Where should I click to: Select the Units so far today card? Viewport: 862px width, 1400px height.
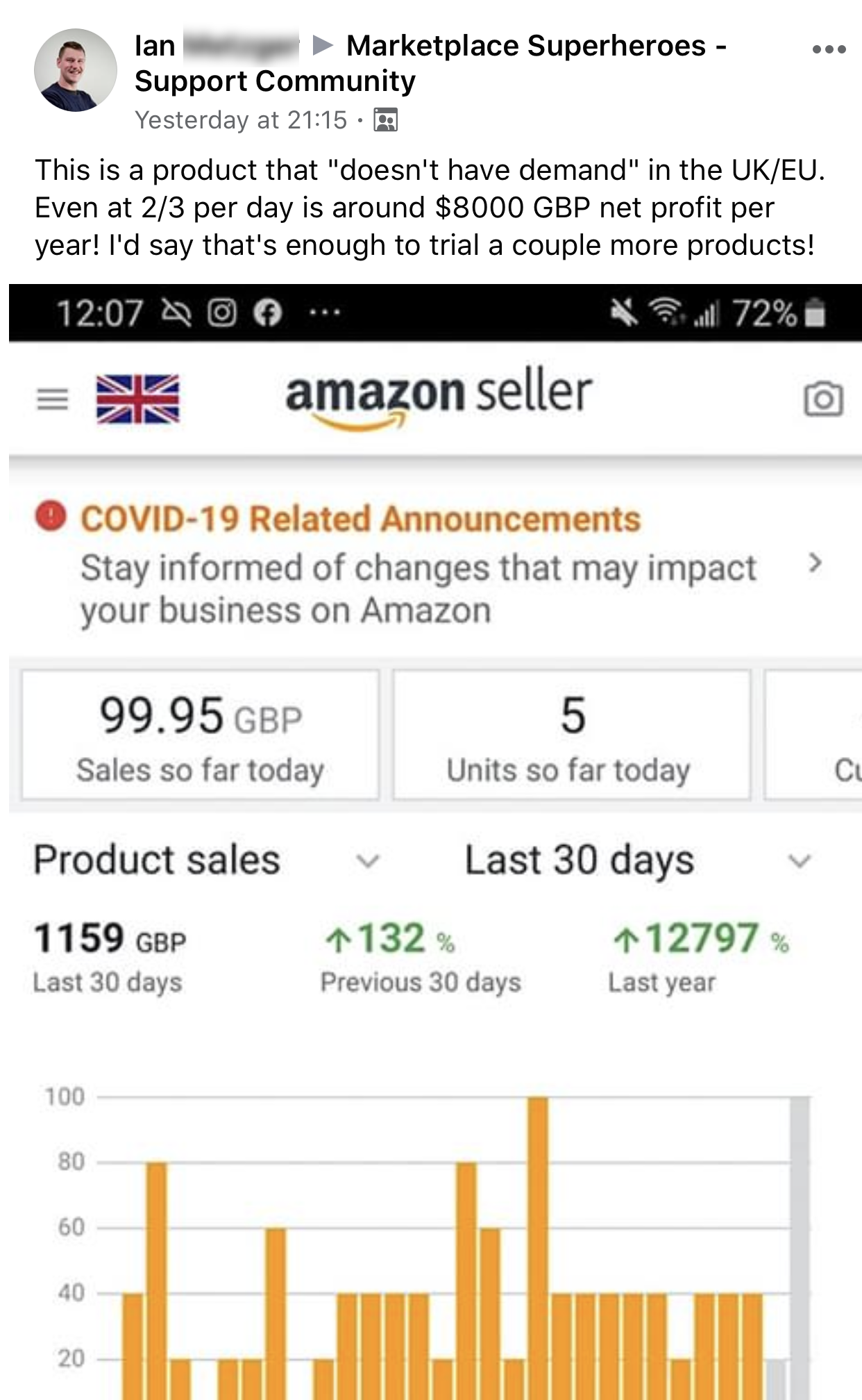pyautogui.click(x=571, y=735)
